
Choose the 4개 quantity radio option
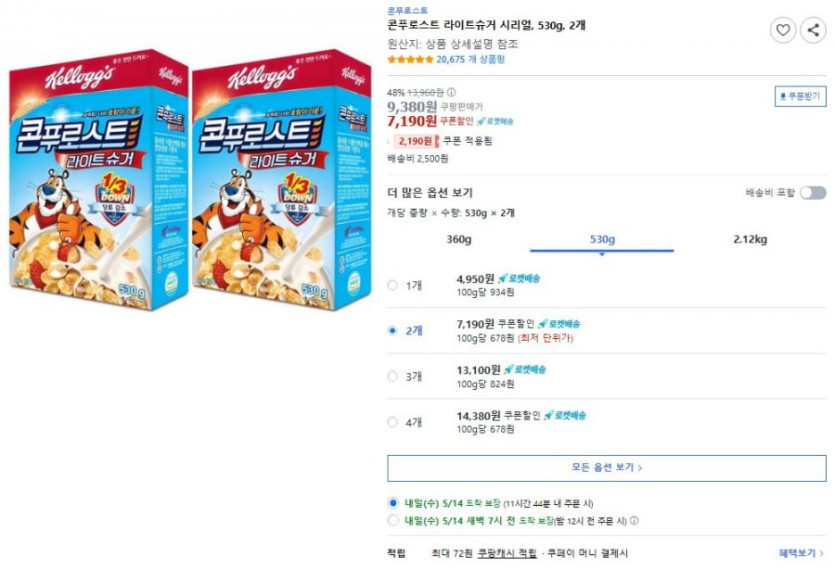pos(393,422)
